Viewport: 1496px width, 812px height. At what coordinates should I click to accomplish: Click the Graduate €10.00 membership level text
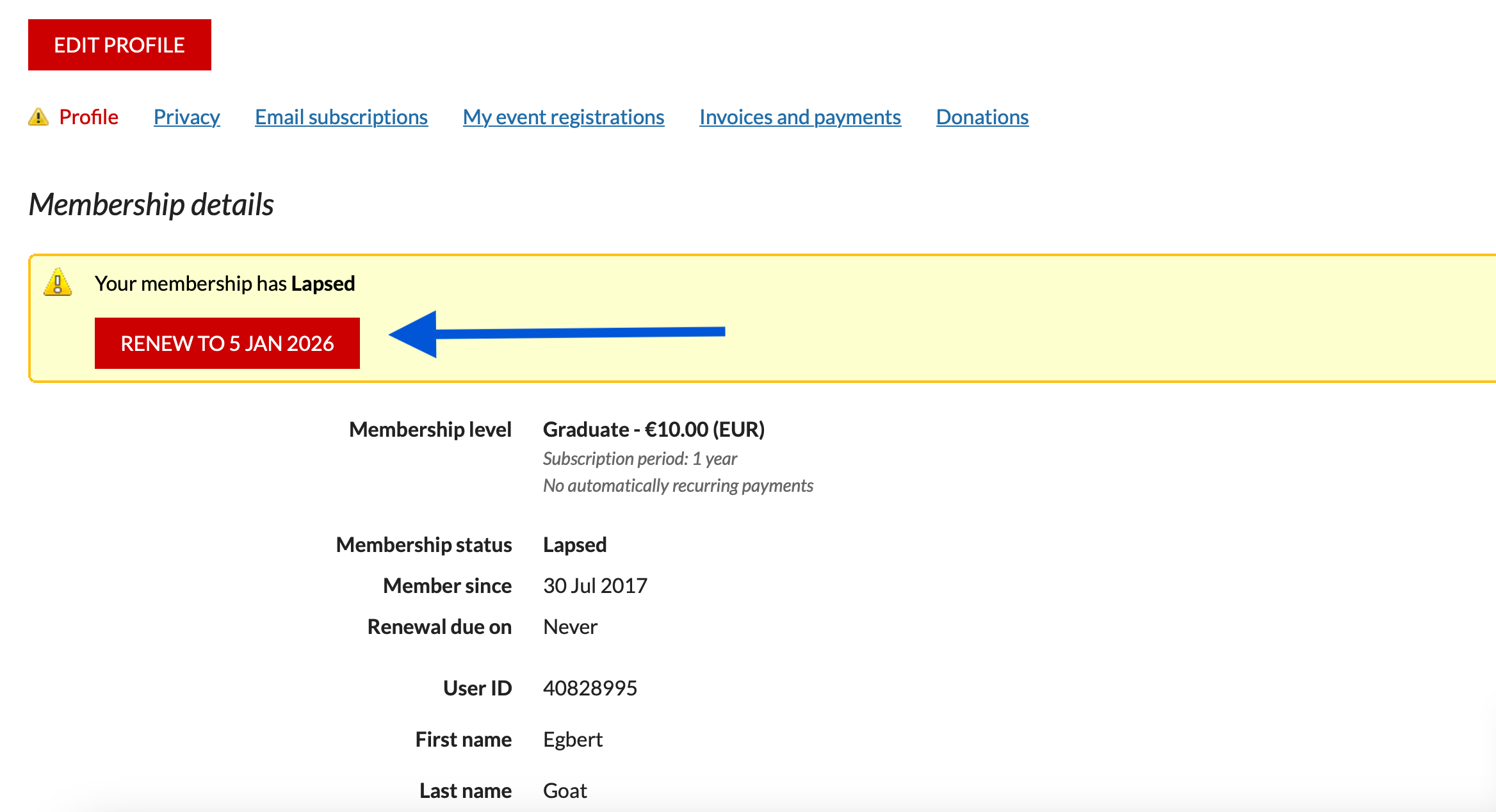coord(653,430)
